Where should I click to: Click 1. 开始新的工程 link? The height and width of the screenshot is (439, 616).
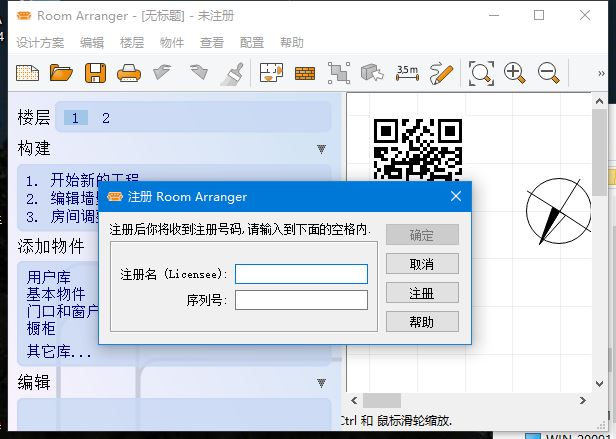(x=82, y=180)
